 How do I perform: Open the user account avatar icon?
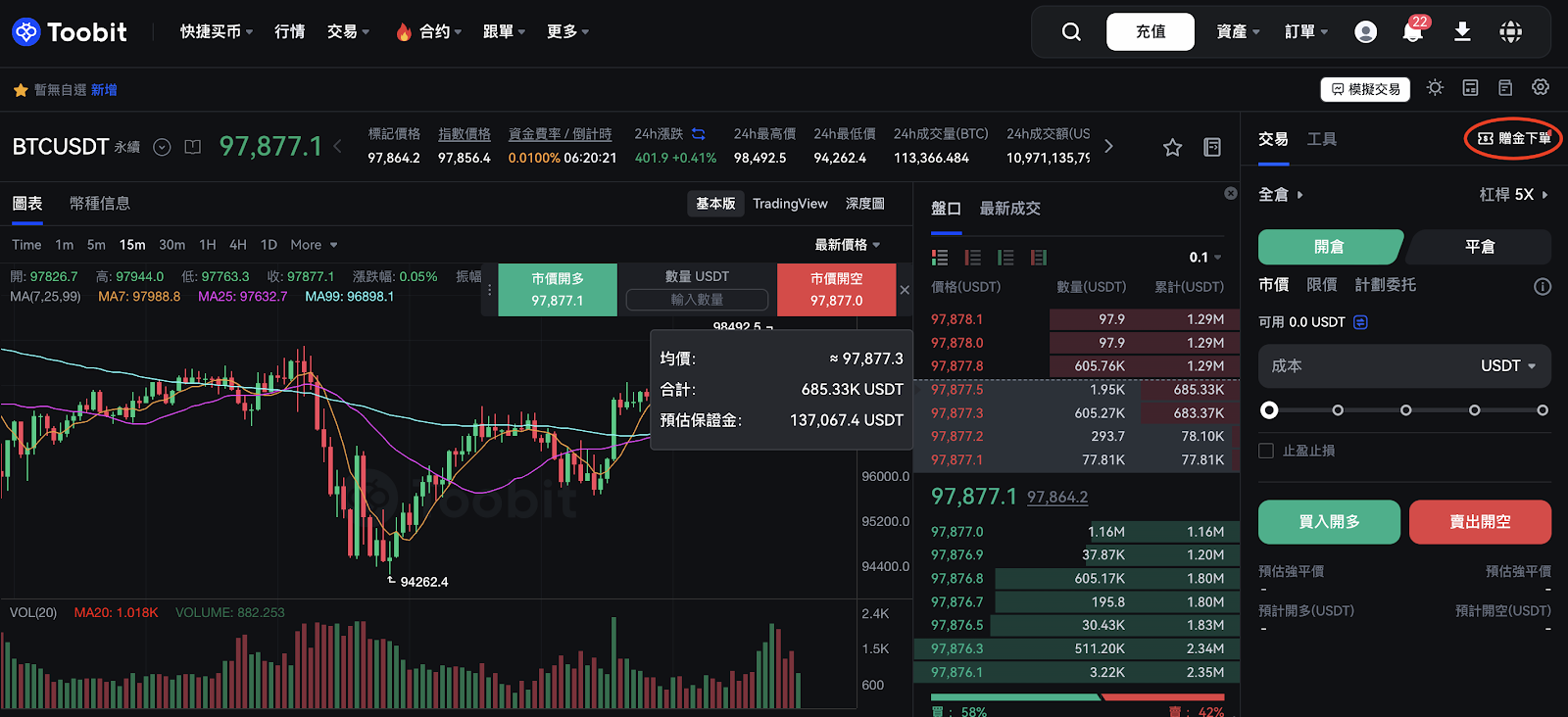pyautogui.click(x=1365, y=32)
